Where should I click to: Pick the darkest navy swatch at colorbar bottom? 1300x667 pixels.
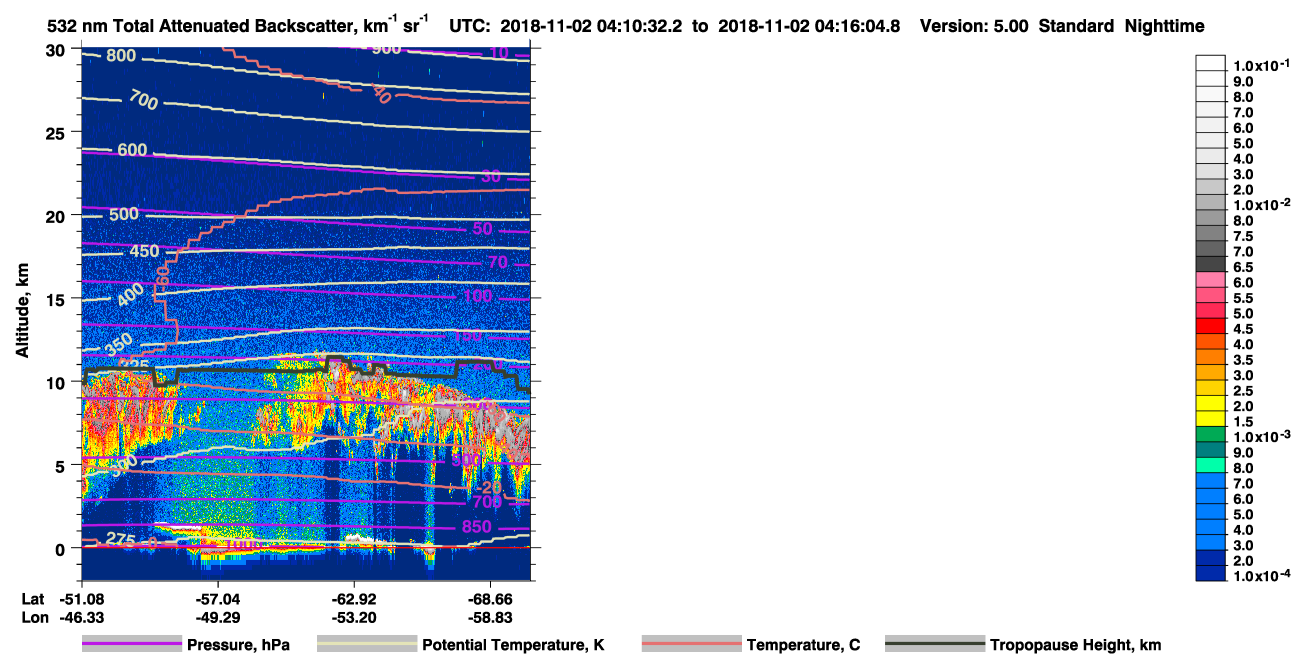(x=1211, y=573)
